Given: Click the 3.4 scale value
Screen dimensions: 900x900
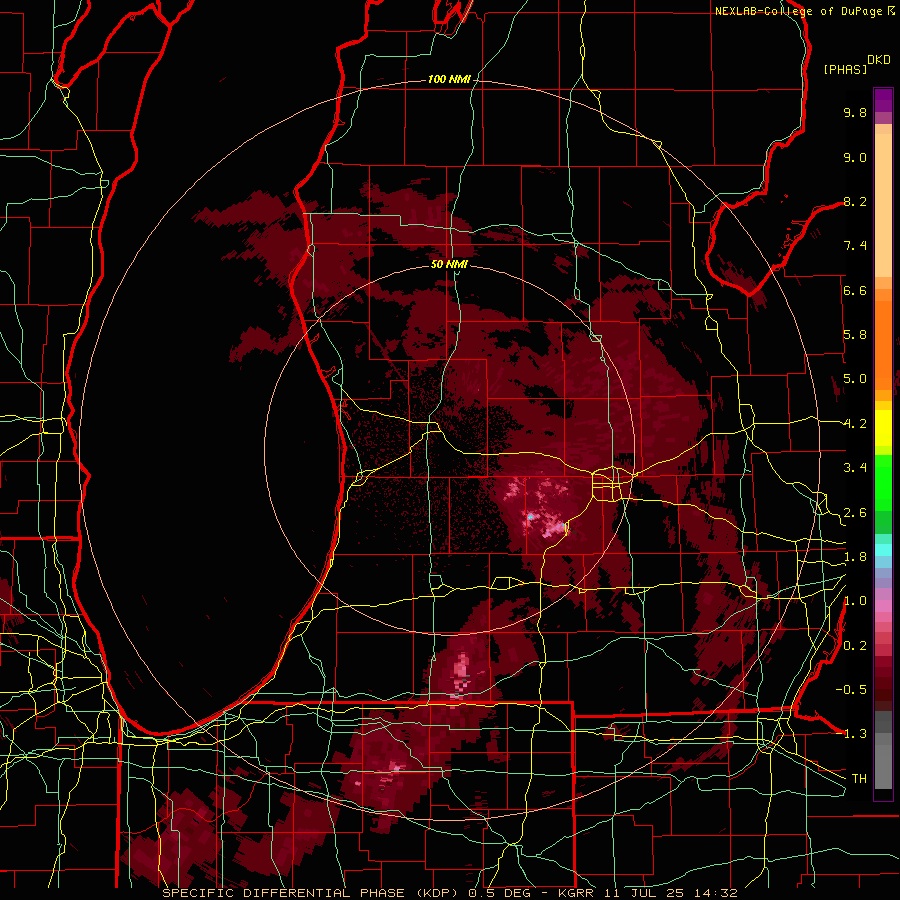Looking at the screenshot, I should [x=855, y=468].
